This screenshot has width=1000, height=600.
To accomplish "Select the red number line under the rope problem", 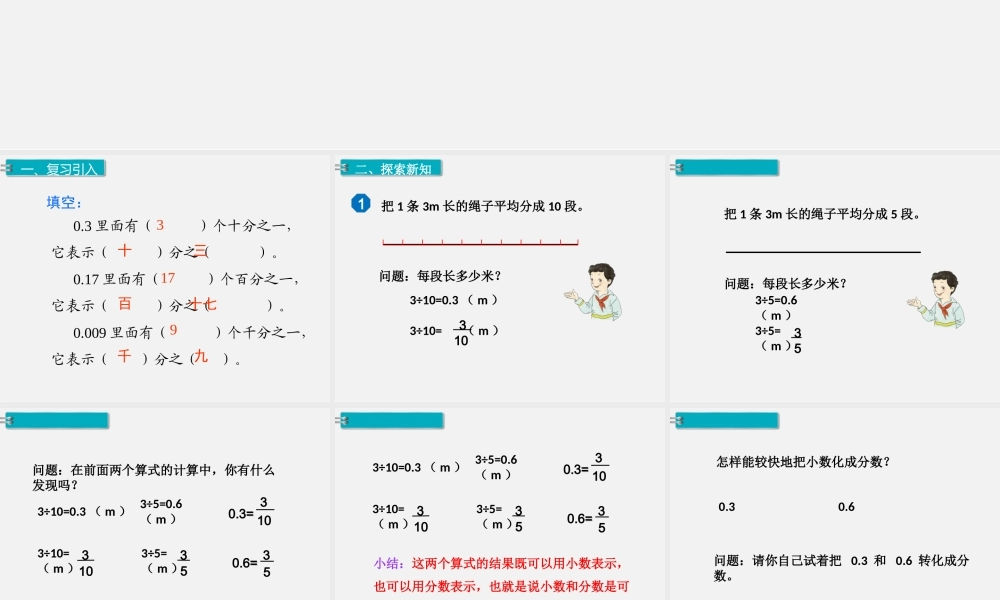I will pos(478,240).
